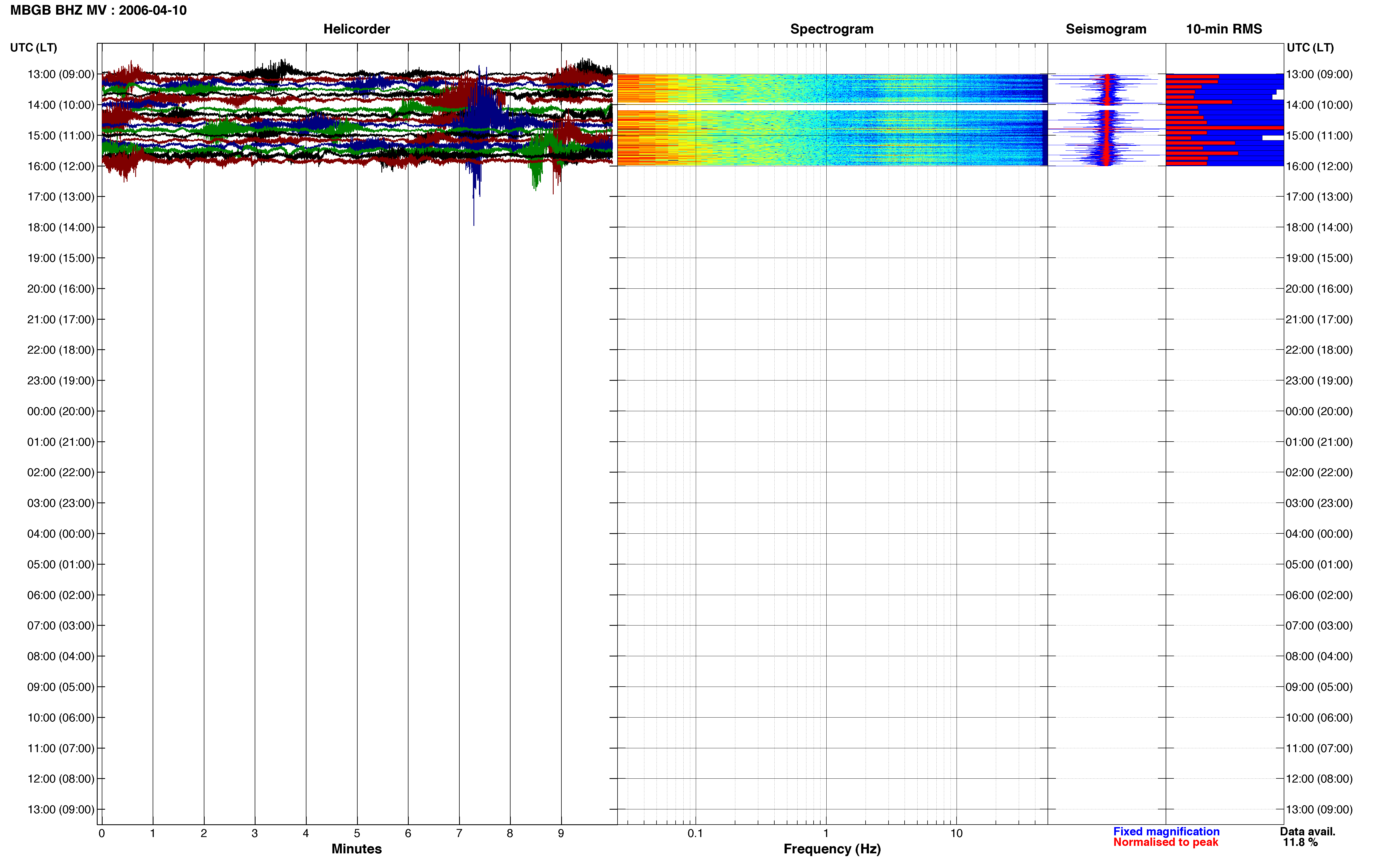Click the 'Normalised to peak' legend entry
Image resolution: width=1388 pixels, height=868 pixels.
click(x=1165, y=842)
